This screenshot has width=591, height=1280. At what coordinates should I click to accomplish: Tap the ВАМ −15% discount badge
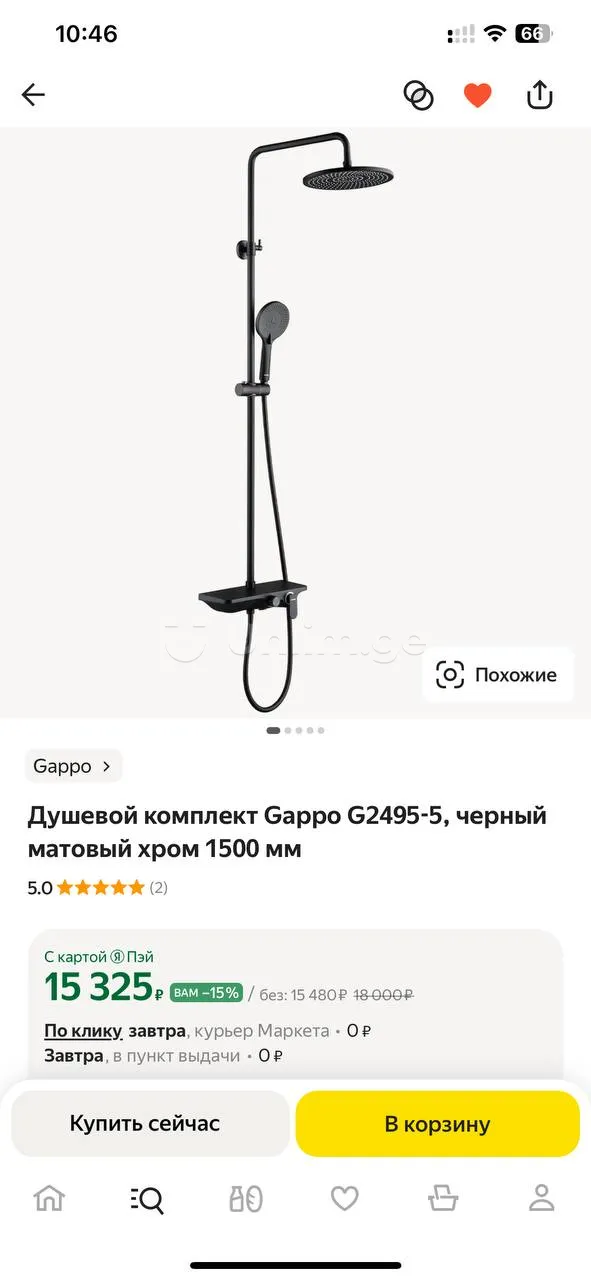pyautogui.click(x=206, y=992)
